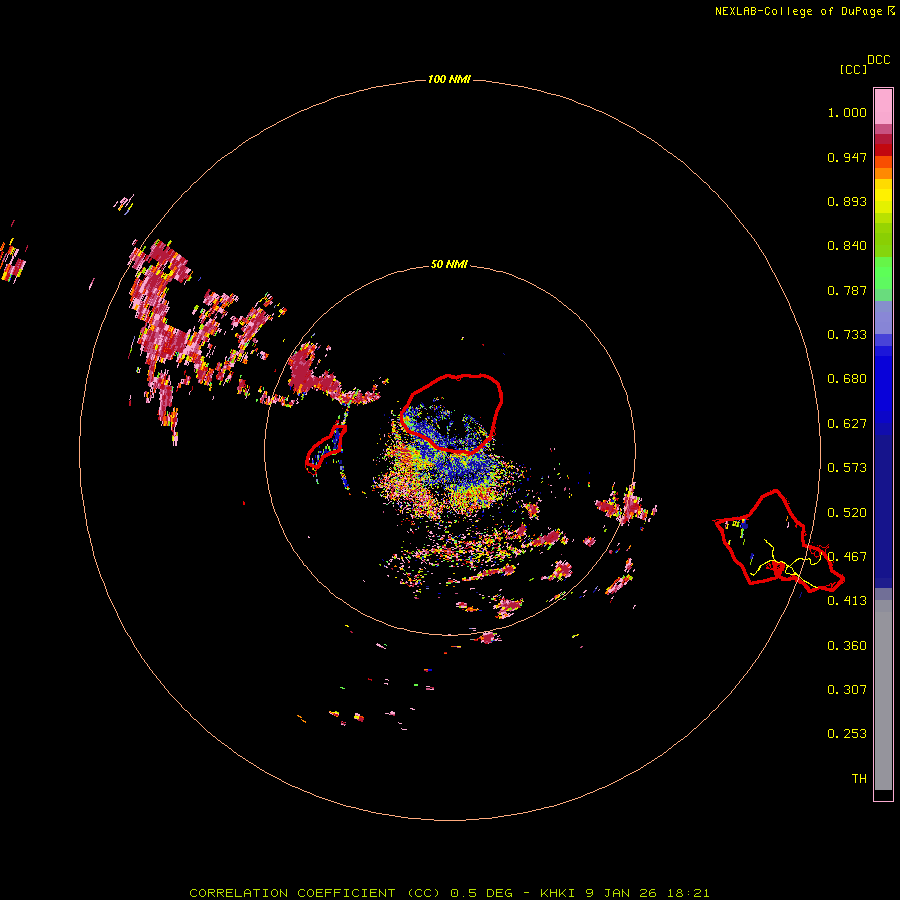Click the TH threshold label on the scale
The width and height of the screenshot is (900, 900).
click(859, 779)
